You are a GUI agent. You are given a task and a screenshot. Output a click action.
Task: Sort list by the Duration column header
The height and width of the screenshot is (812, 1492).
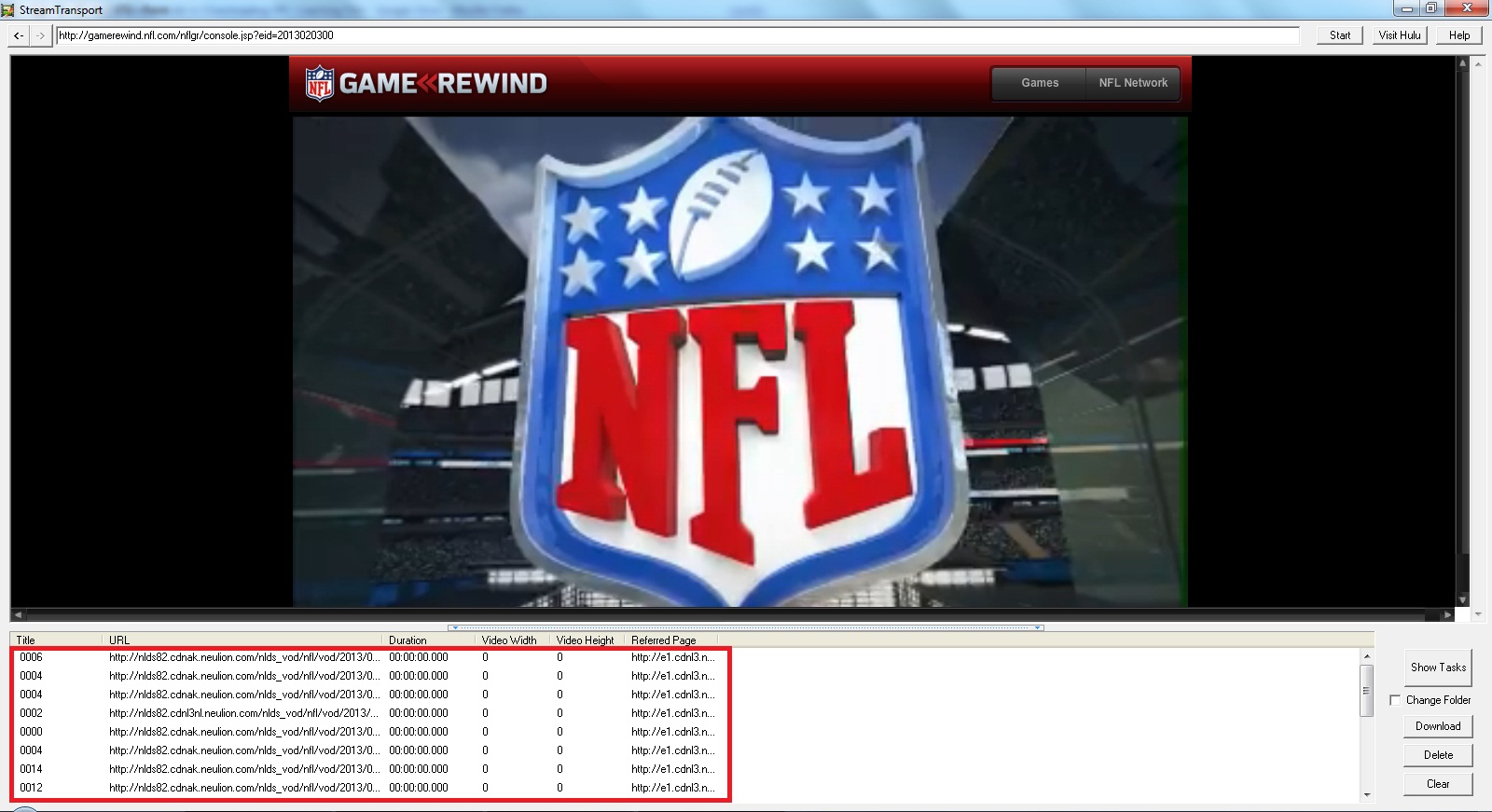pyautogui.click(x=429, y=640)
